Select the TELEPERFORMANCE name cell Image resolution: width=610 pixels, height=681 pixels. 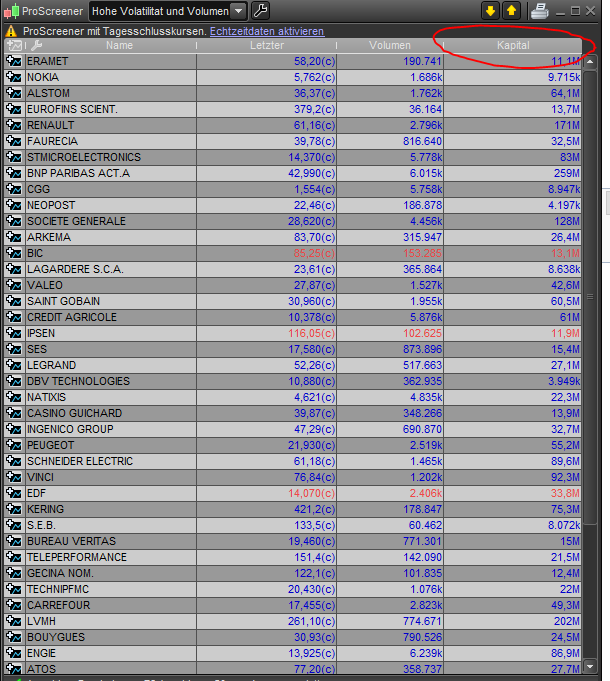[111, 557]
